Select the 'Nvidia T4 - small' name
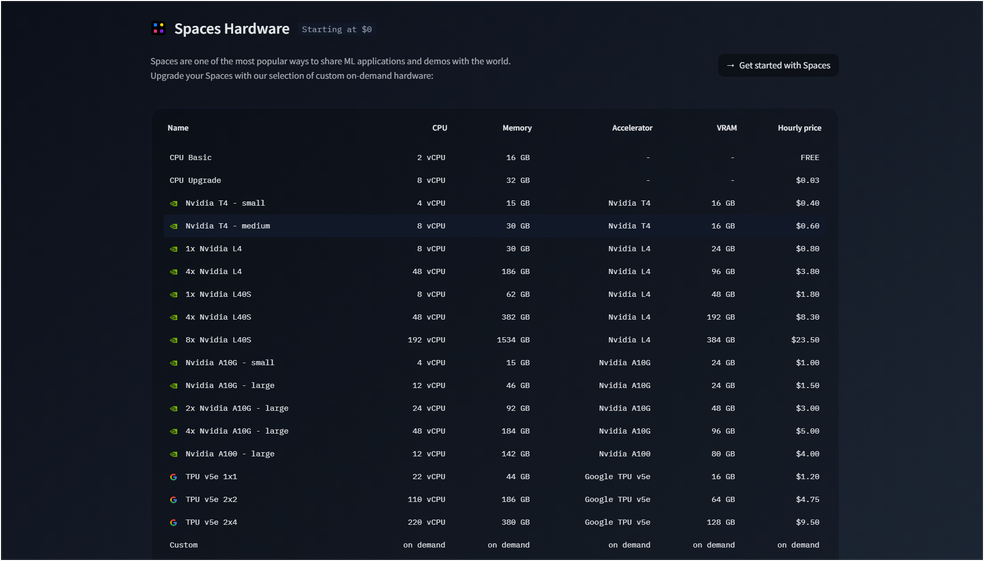 coord(225,203)
